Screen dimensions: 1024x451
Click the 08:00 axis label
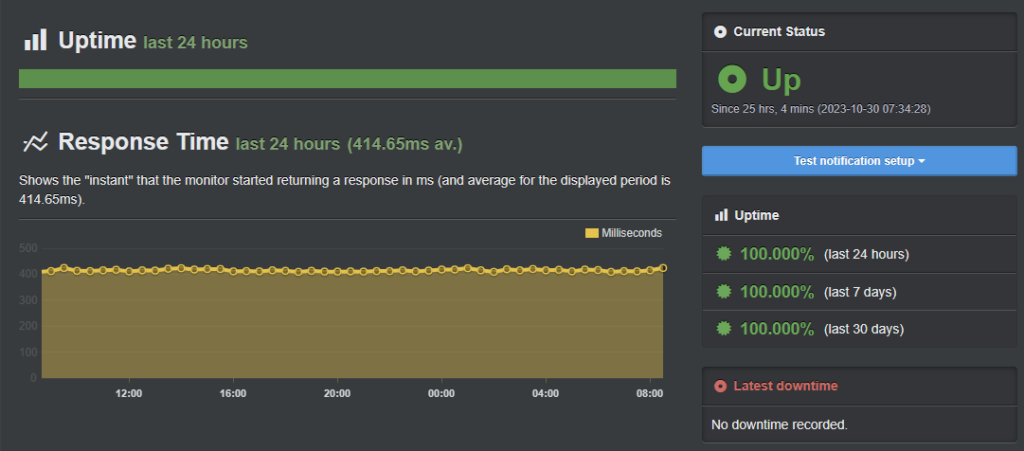(650, 394)
